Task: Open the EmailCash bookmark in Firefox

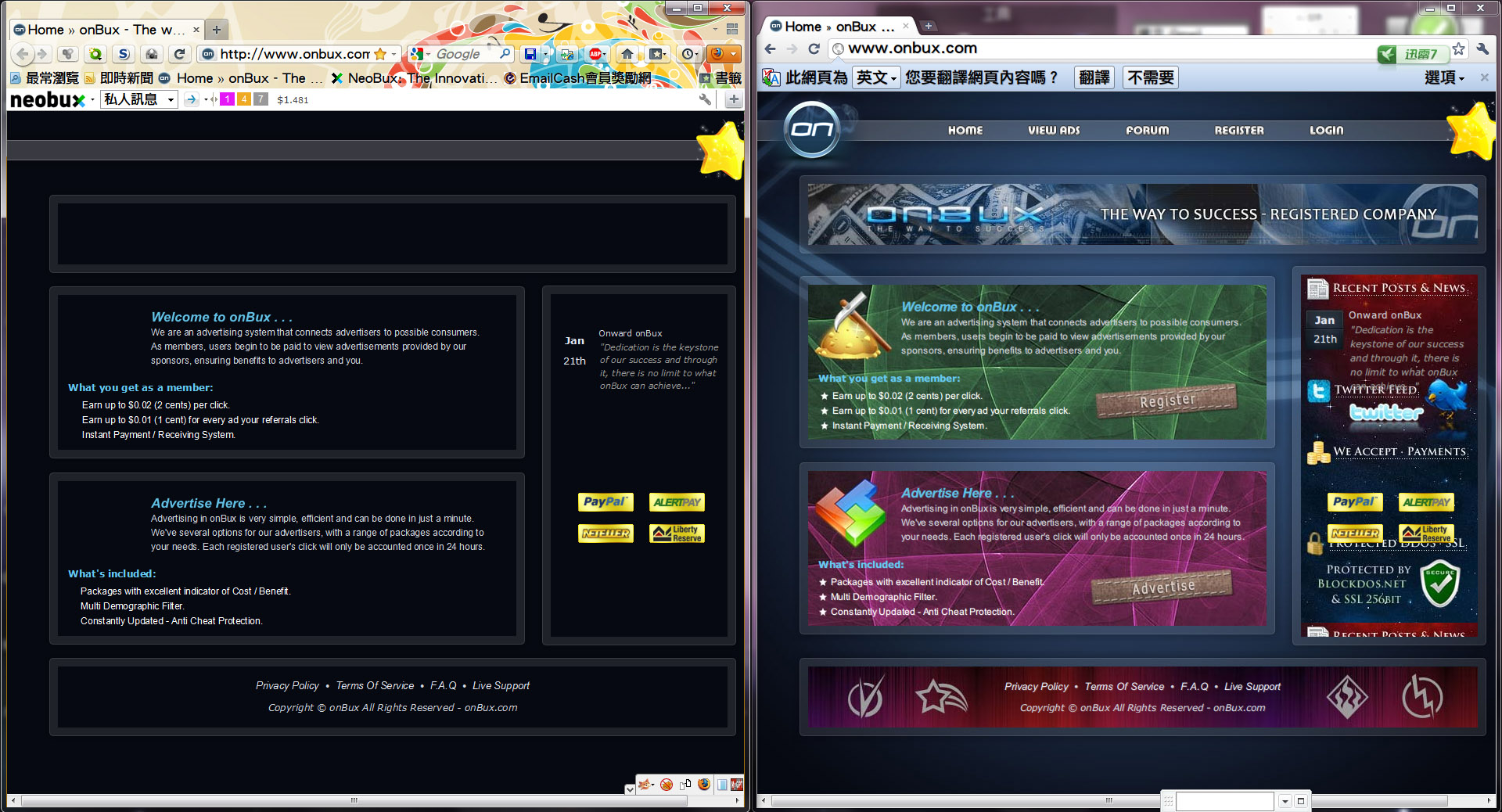Action: tap(577, 78)
